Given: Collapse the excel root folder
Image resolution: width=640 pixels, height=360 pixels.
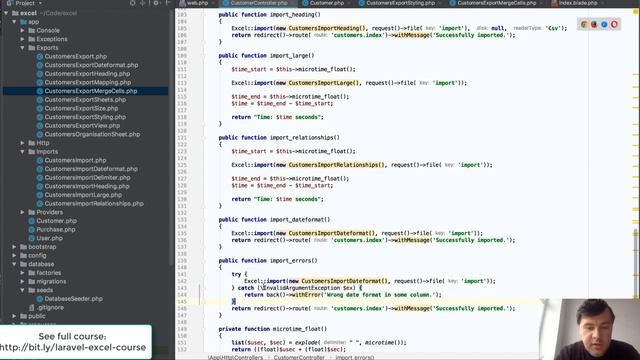Looking at the screenshot, I should tap(6, 13).
